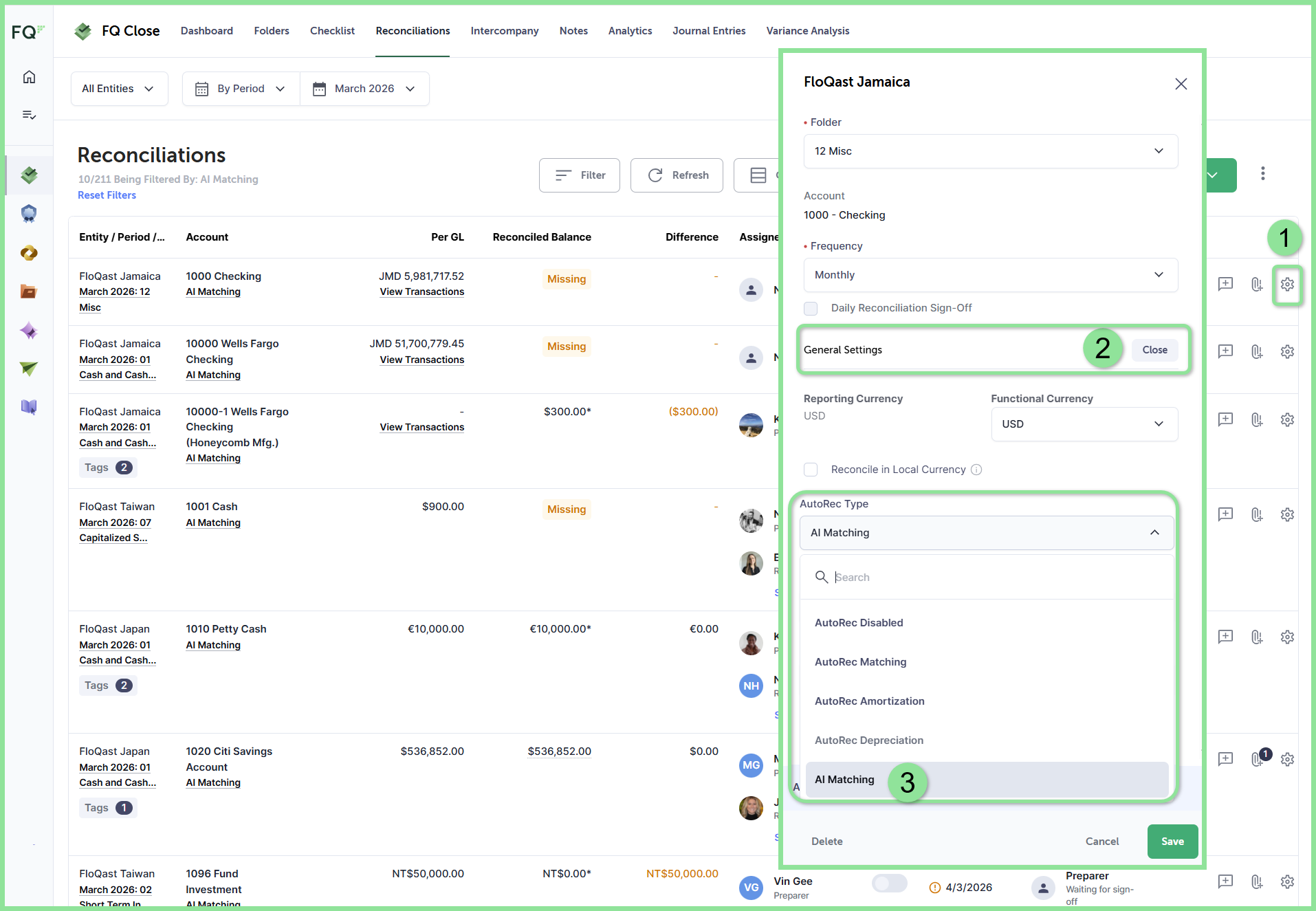The width and height of the screenshot is (1316, 911).
Task: Toggle the switch in Vin Gee row
Action: [x=889, y=883]
